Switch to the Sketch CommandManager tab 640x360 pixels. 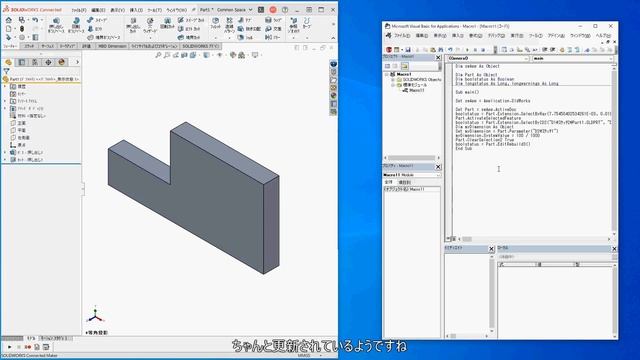pyautogui.click(x=29, y=46)
